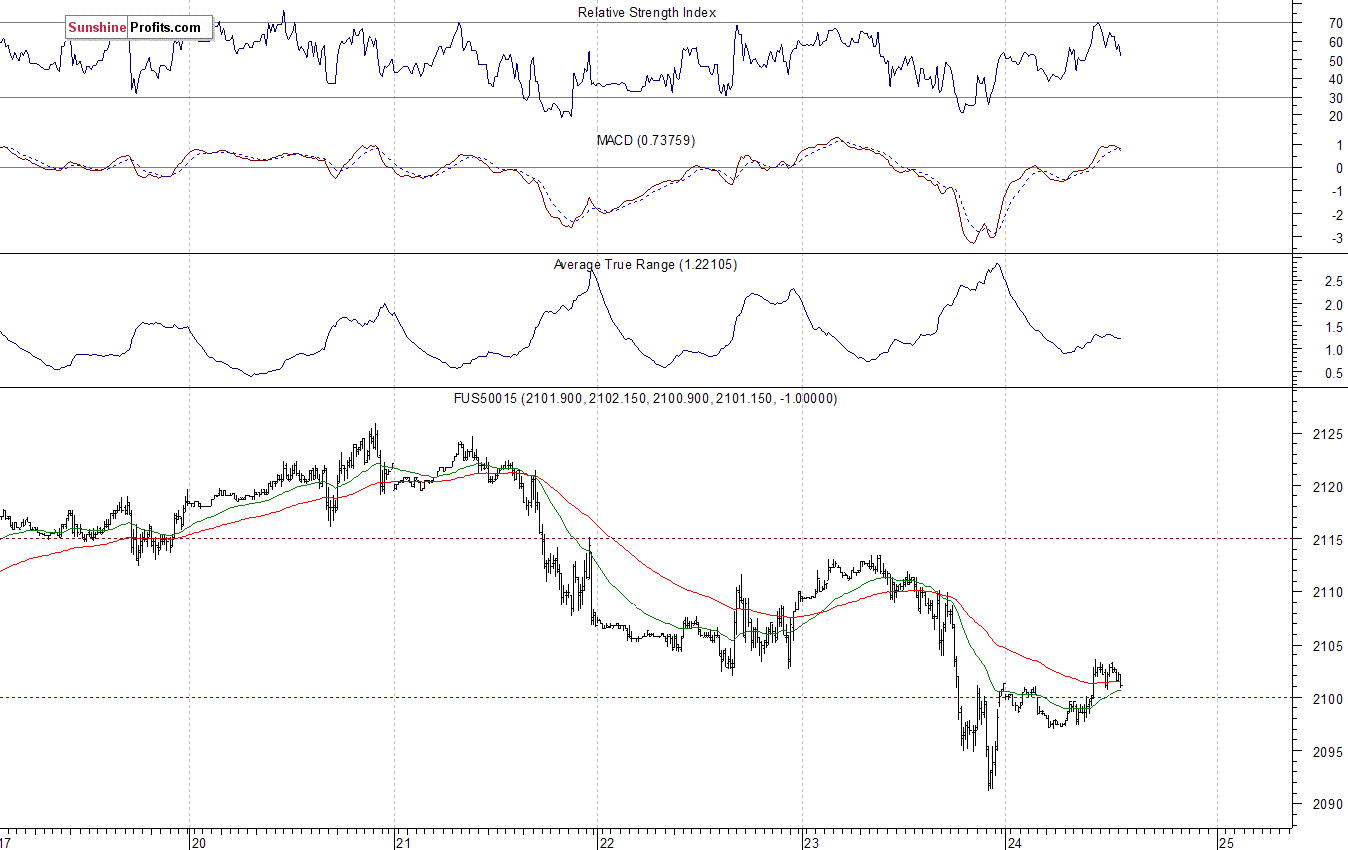This screenshot has height=850, width=1348.
Task: Select the 2125 price axis label
Action: [1327, 435]
